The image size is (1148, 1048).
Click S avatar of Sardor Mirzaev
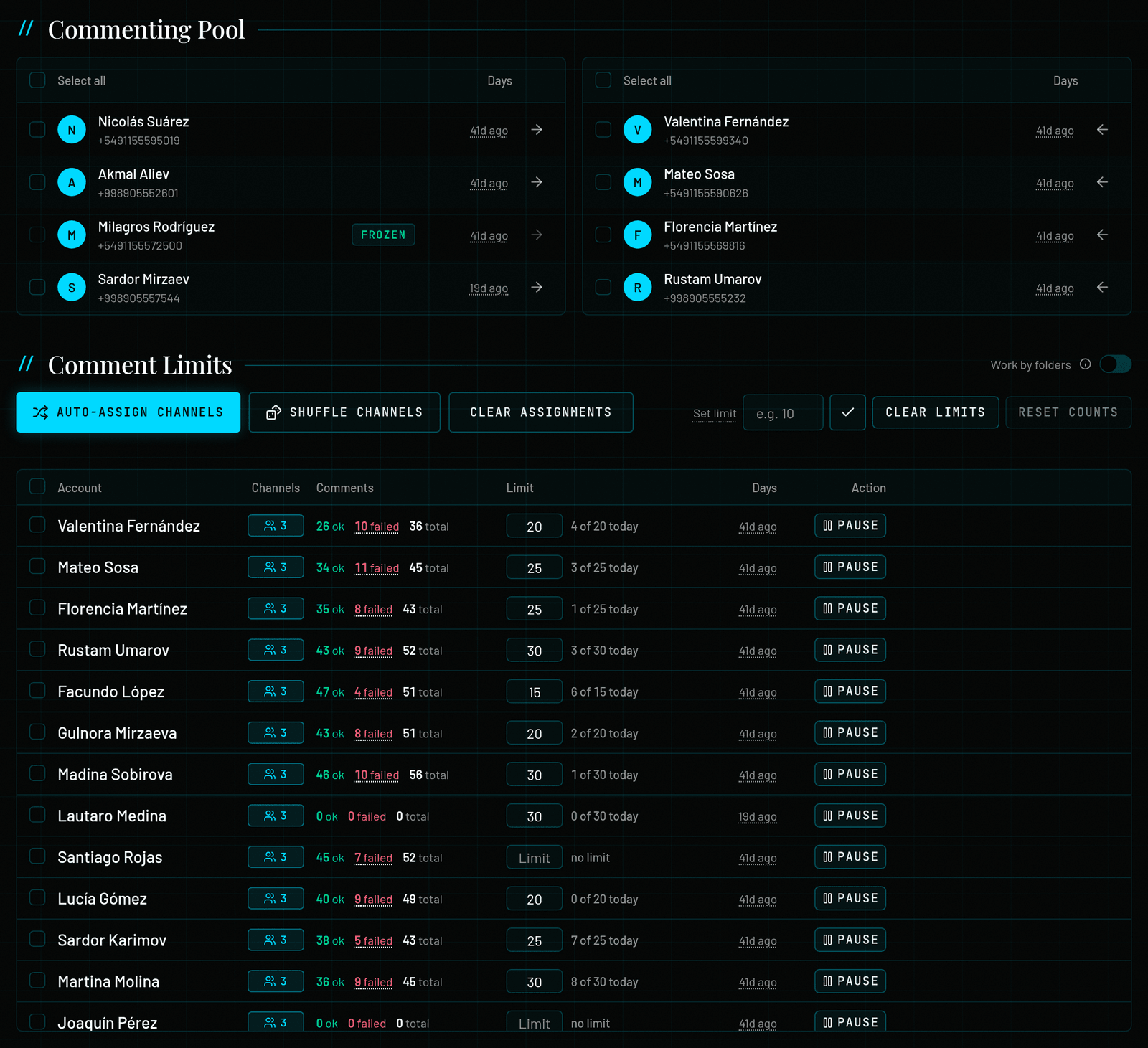tap(72, 287)
